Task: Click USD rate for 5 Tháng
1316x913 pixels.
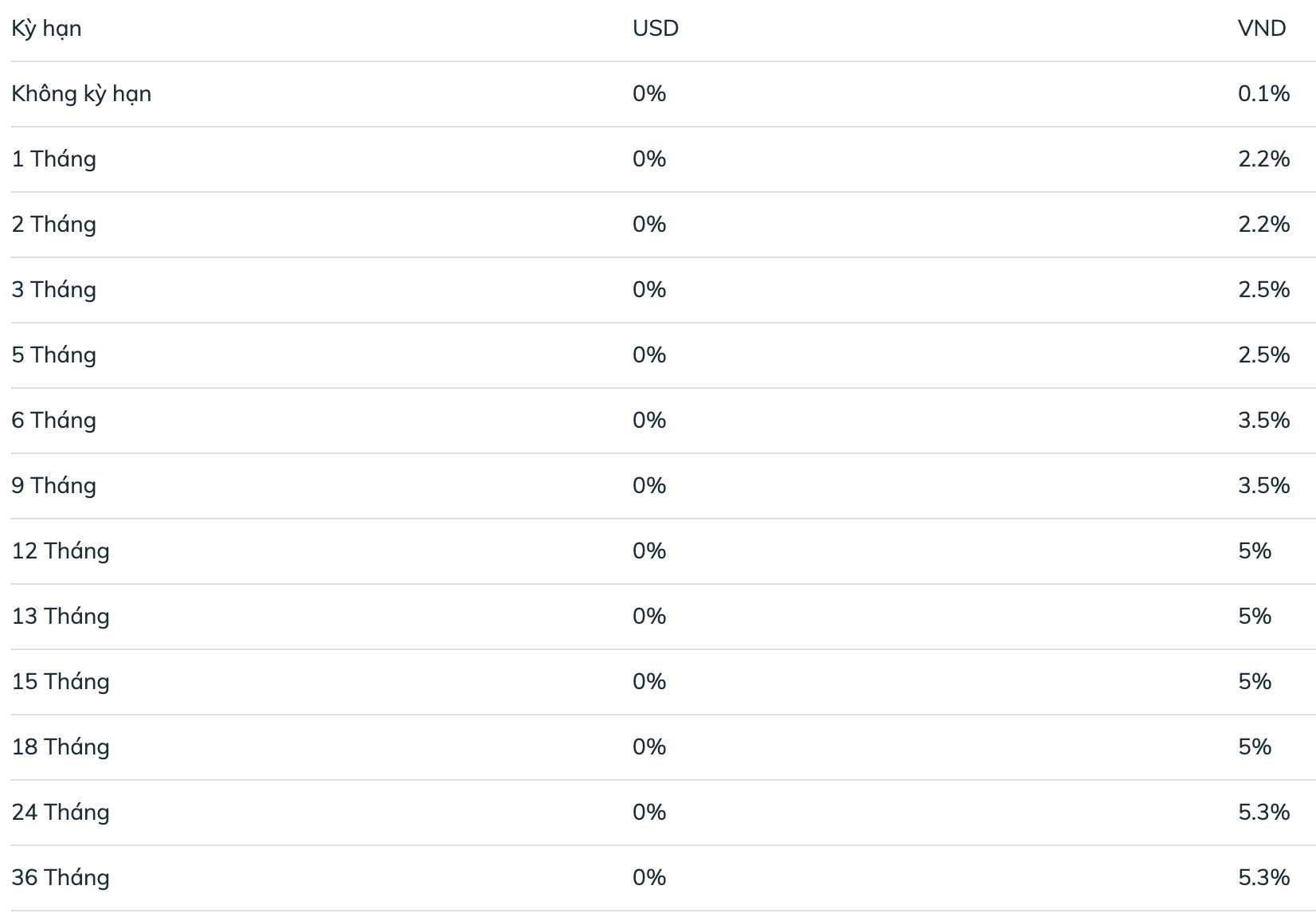Action: pyautogui.click(x=649, y=355)
